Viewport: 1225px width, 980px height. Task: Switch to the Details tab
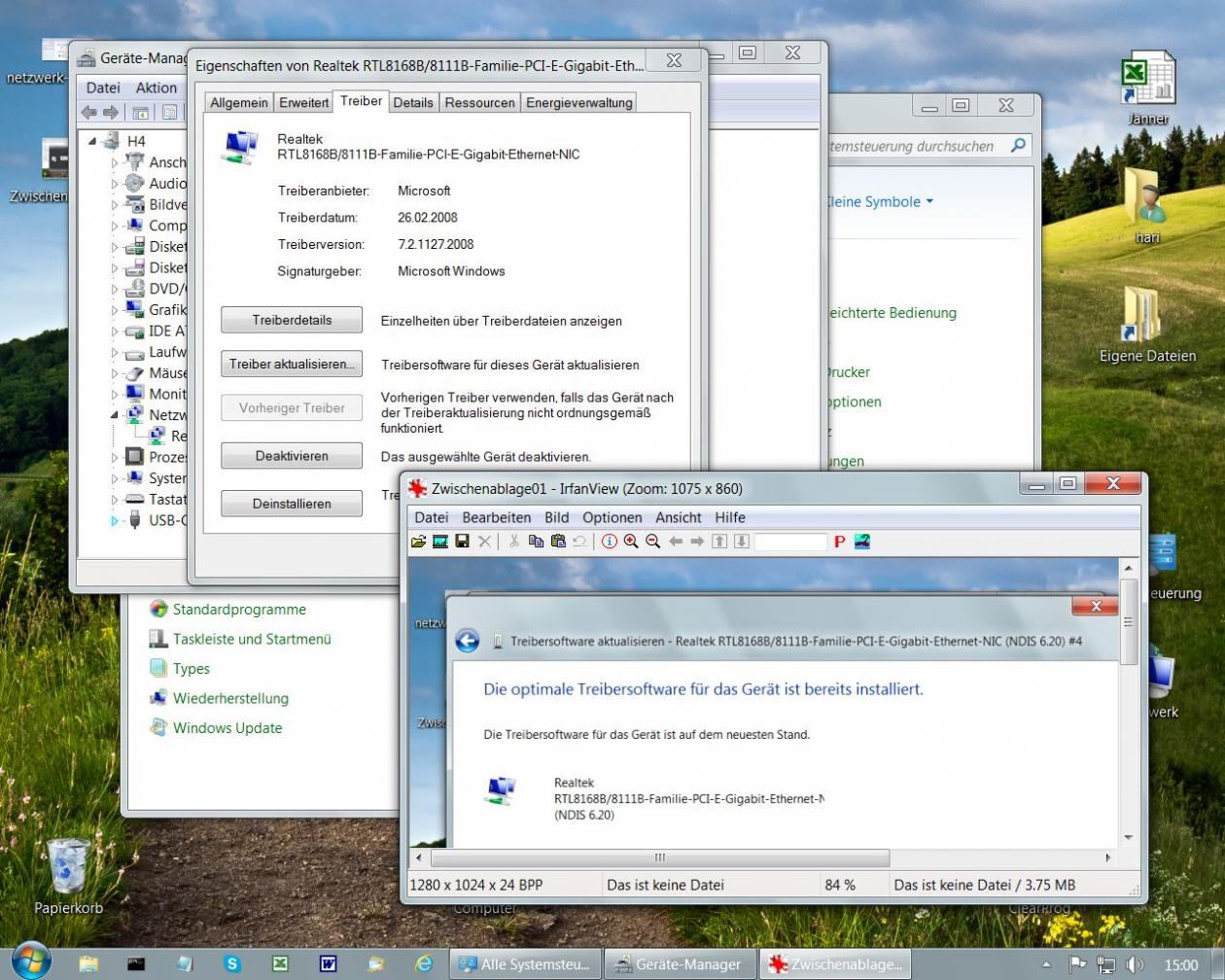pos(413,102)
